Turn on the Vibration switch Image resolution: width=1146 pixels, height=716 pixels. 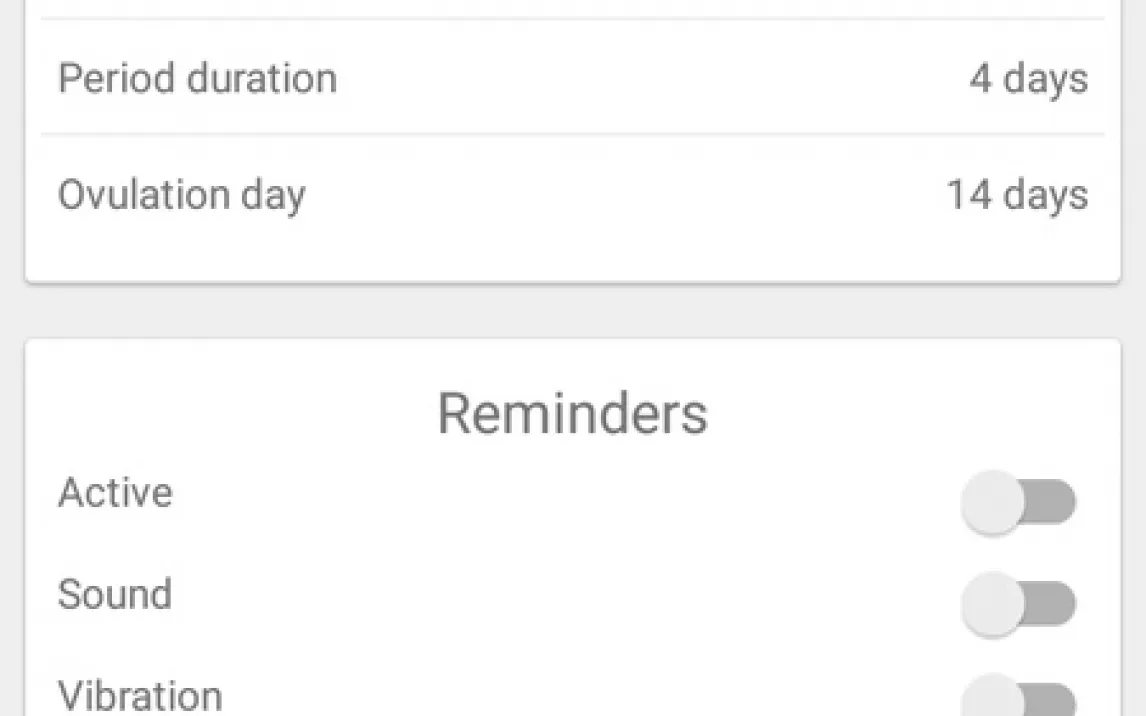(1018, 699)
